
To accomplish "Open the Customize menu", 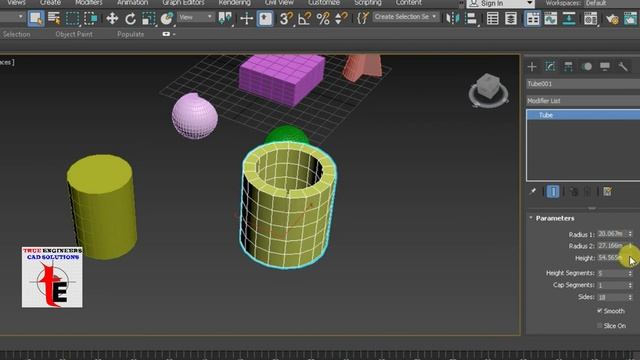I will click(x=324, y=3).
